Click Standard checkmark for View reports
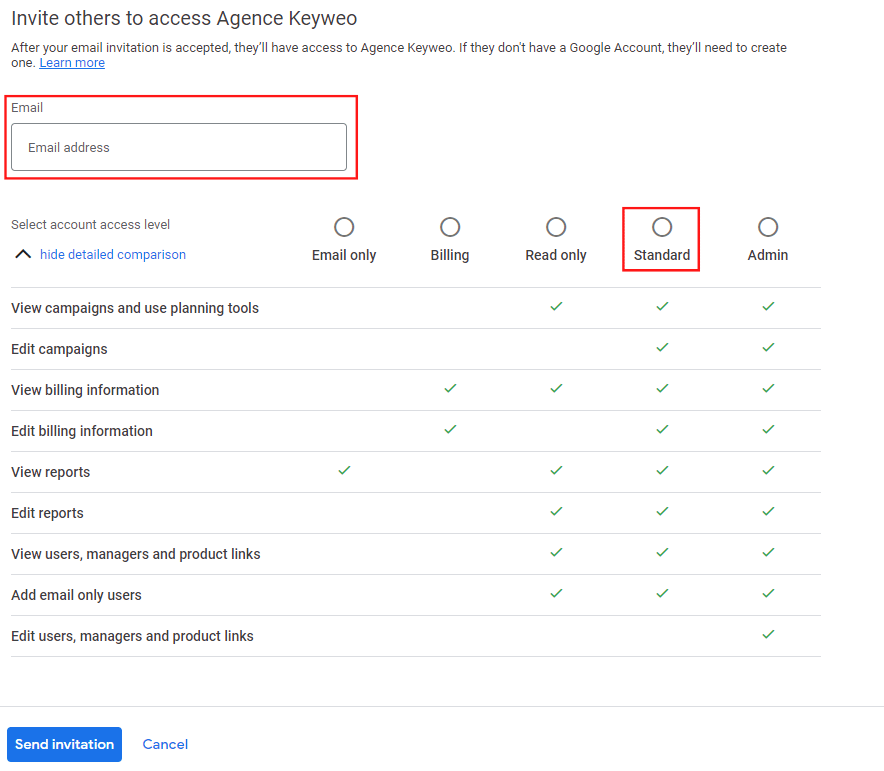This screenshot has width=884, height=771. click(x=662, y=470)
